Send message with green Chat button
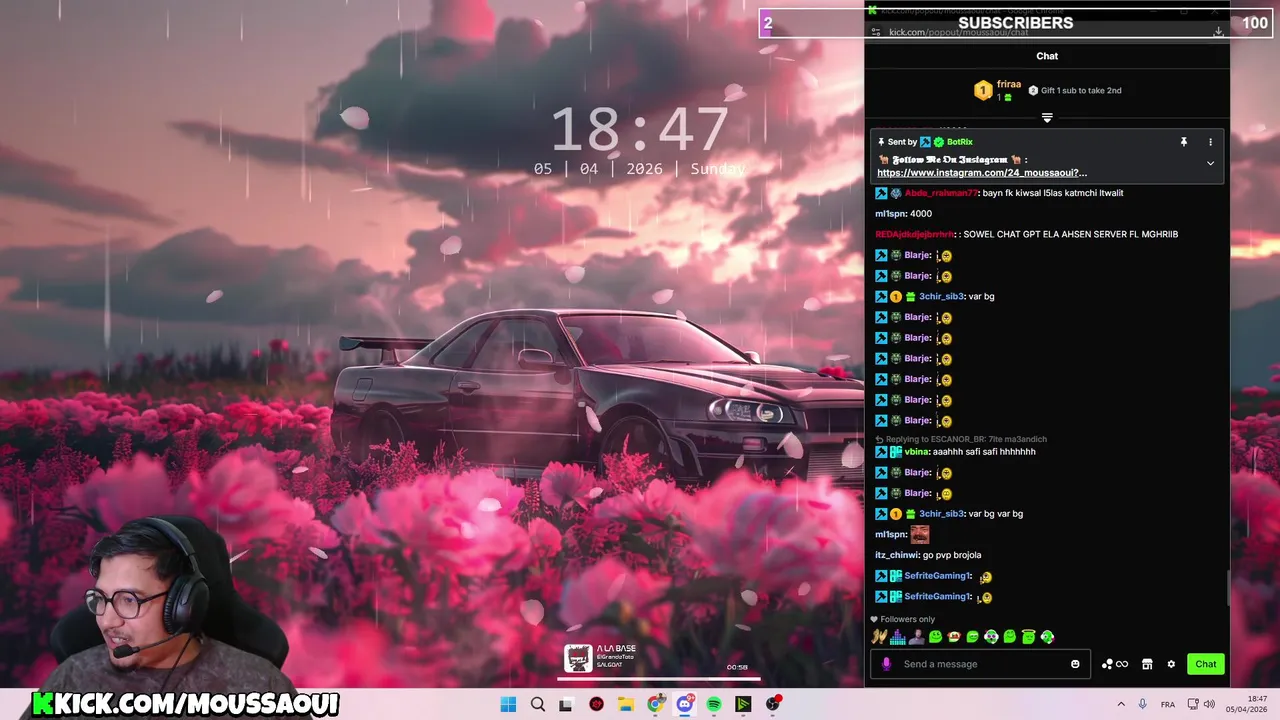The width and height of the screenshot is (1280, 720). click(1206, 664)
